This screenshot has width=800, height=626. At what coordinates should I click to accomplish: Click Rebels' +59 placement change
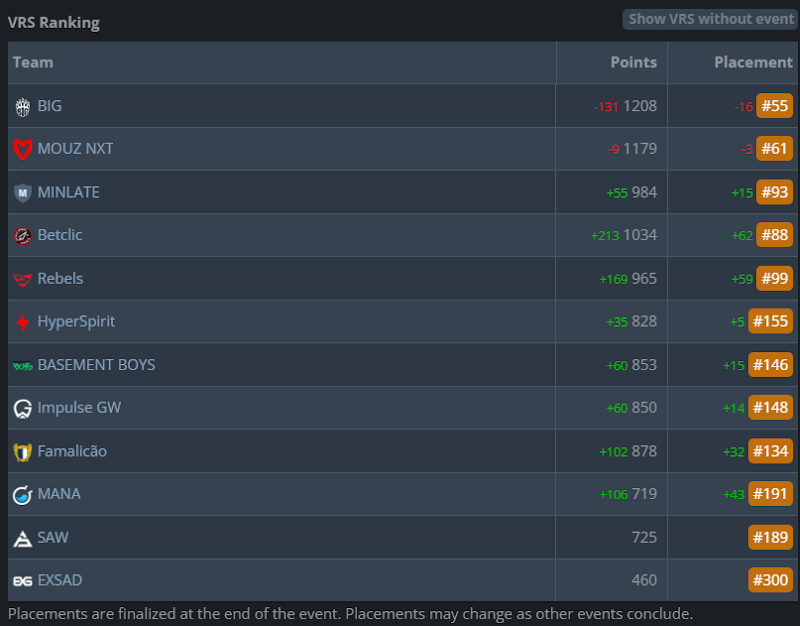pos(742,279)
